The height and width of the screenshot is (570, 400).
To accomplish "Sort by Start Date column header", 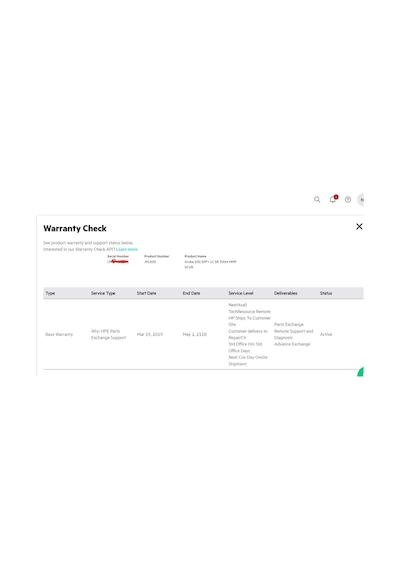I will click(x=146, y=293).
